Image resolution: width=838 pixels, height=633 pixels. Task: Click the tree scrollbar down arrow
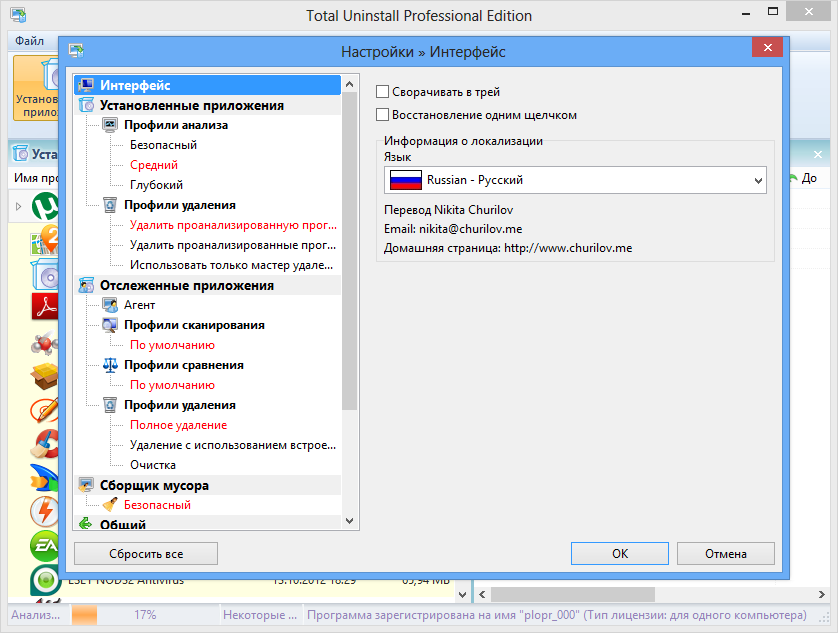click(x=350, y=521)
